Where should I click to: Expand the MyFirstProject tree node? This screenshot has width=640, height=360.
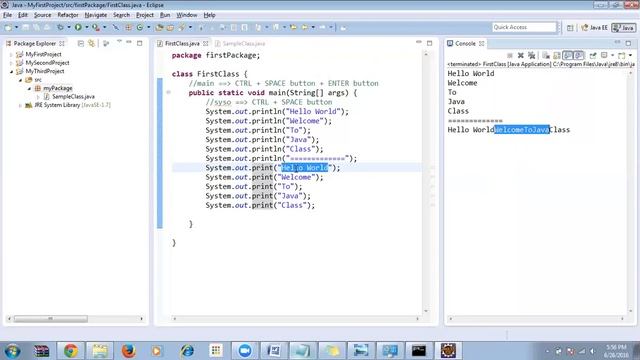[x=11, y=54]
